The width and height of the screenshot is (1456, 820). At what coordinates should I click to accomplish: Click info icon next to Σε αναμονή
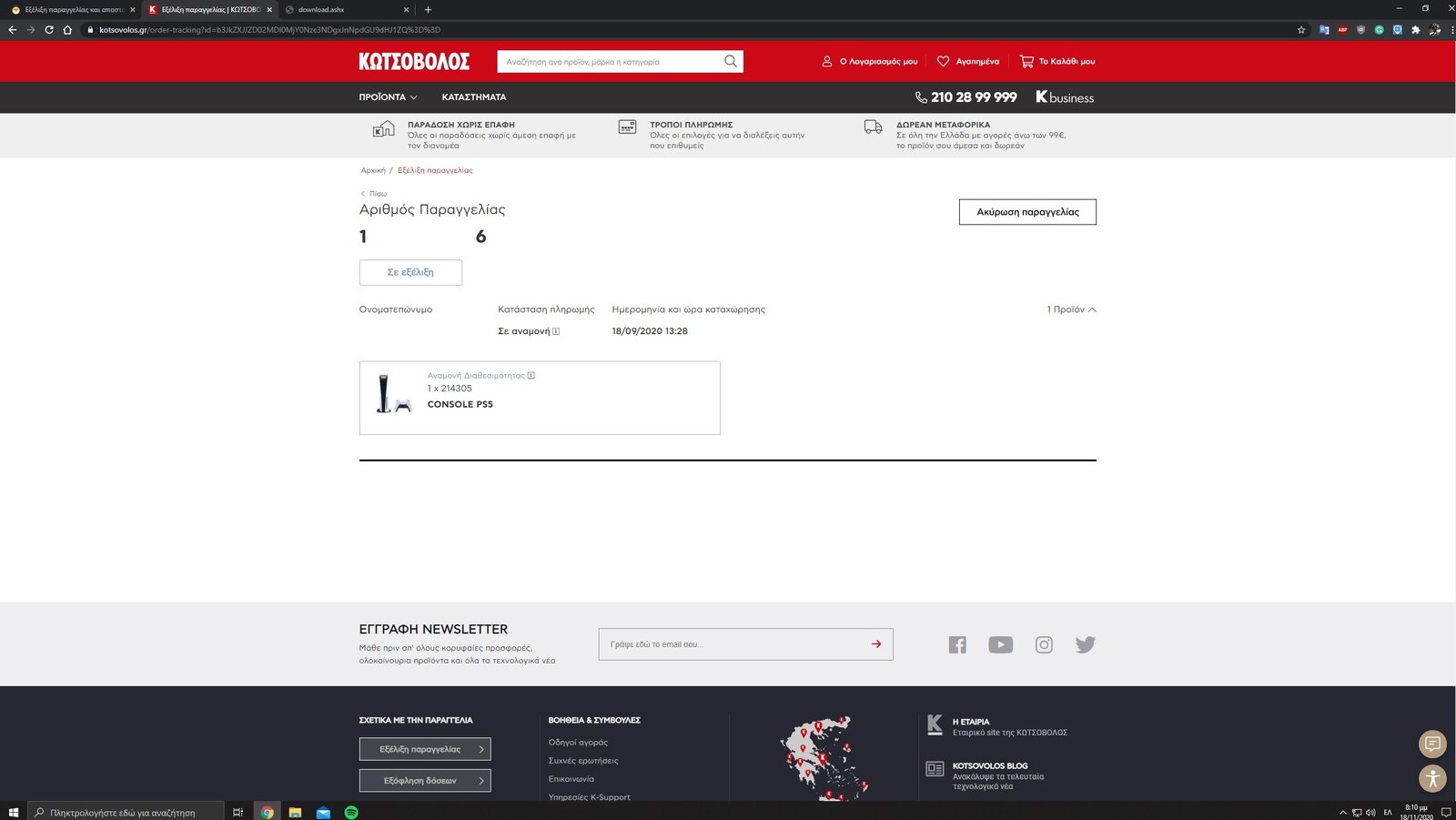tap(556, 331)
